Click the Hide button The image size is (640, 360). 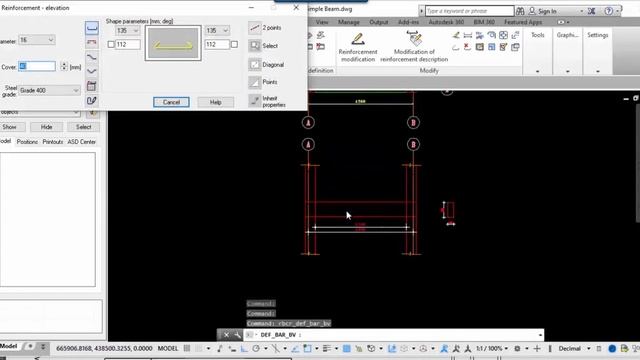click(x=47, y=127)
